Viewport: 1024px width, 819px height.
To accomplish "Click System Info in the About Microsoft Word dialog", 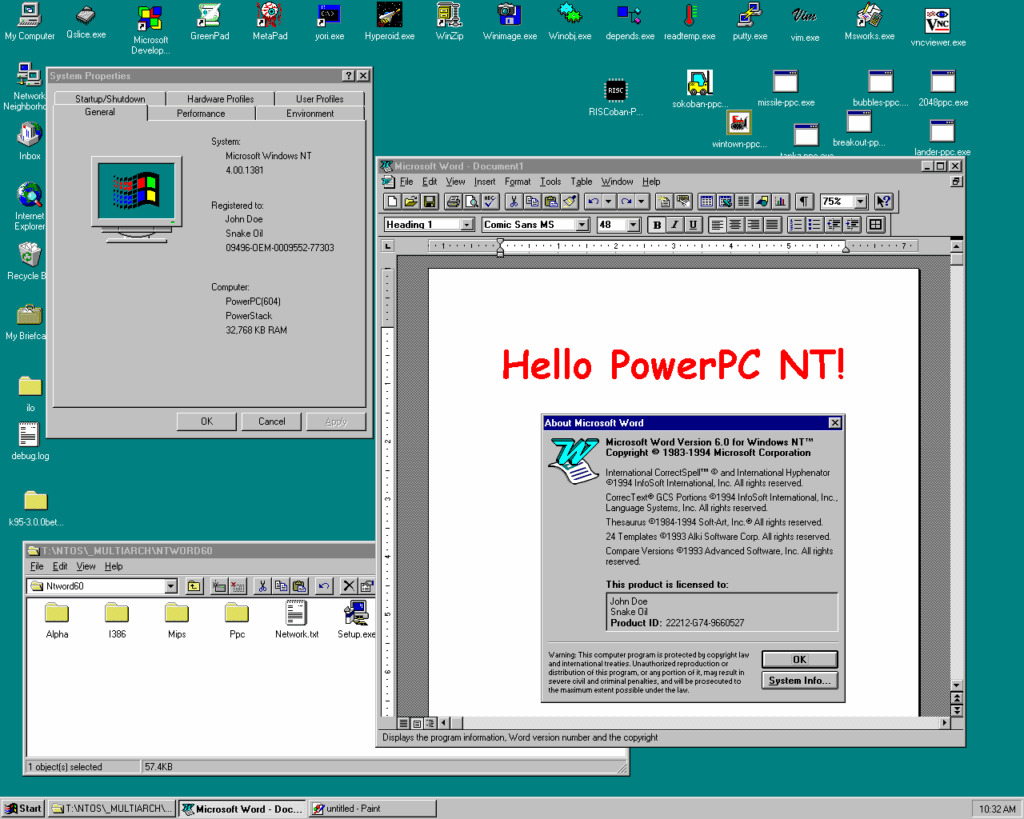I will [x=799, y=680].
